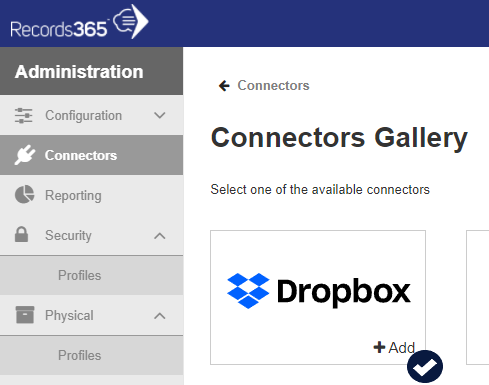Click the Configuration sliders icon

pyautogui.click(x=24, y=116)
